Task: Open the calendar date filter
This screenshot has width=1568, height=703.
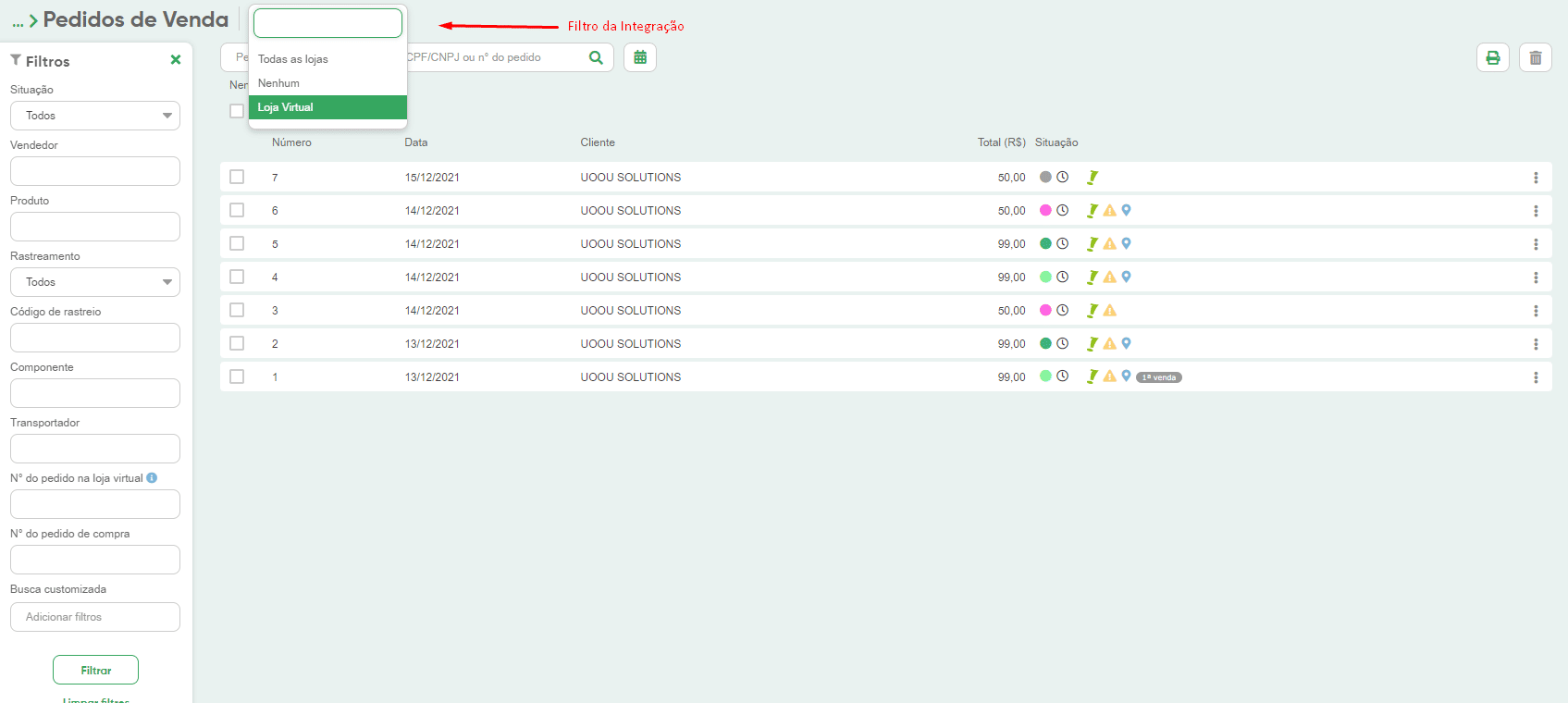Action: [640, 57]
